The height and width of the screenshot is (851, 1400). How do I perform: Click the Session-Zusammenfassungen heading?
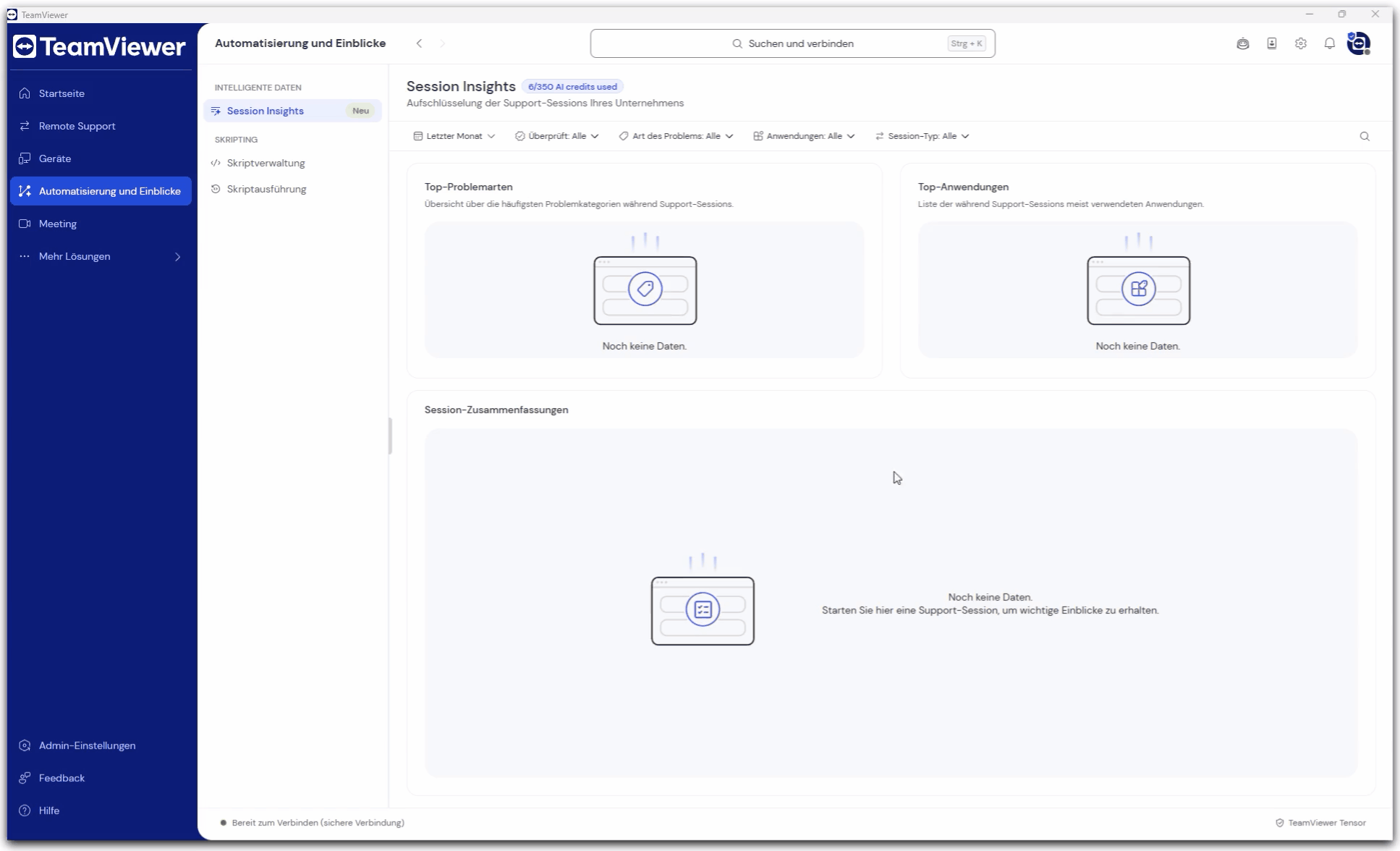(x=496, y=410)
